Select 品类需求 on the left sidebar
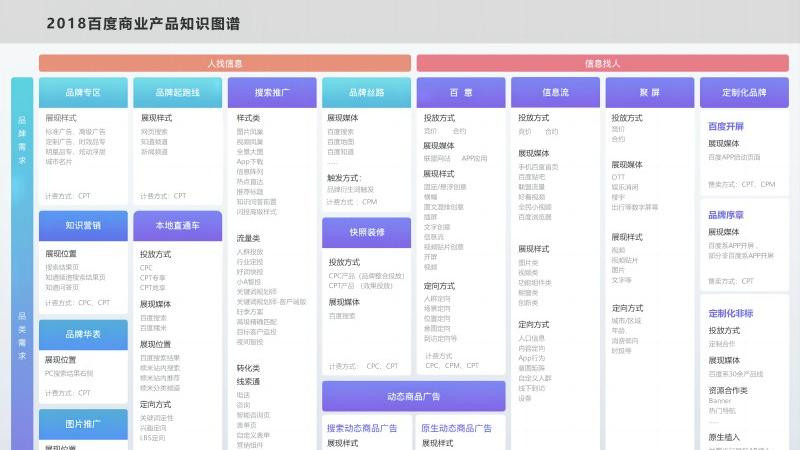The height and width of the screenshot is (450, 800). pyautogui.click(x=22, y=336)
